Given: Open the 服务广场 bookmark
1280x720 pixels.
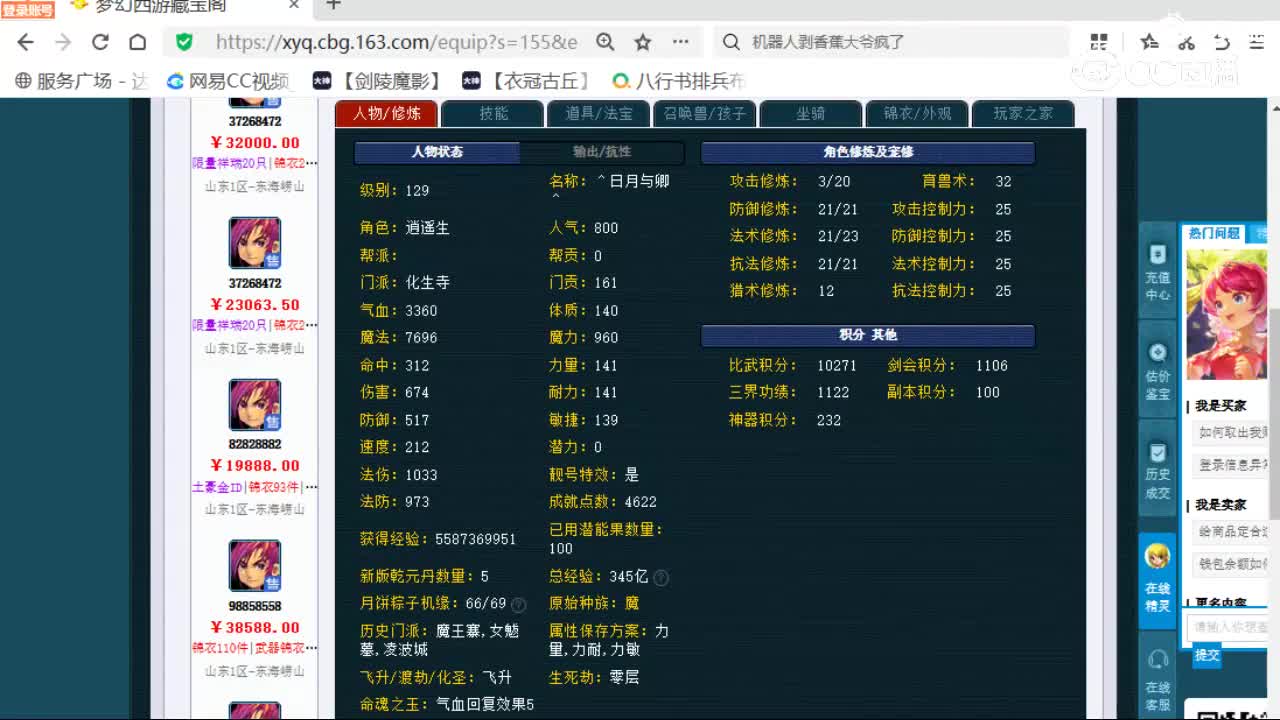Looking at the screenshot, I should [83, 81].
